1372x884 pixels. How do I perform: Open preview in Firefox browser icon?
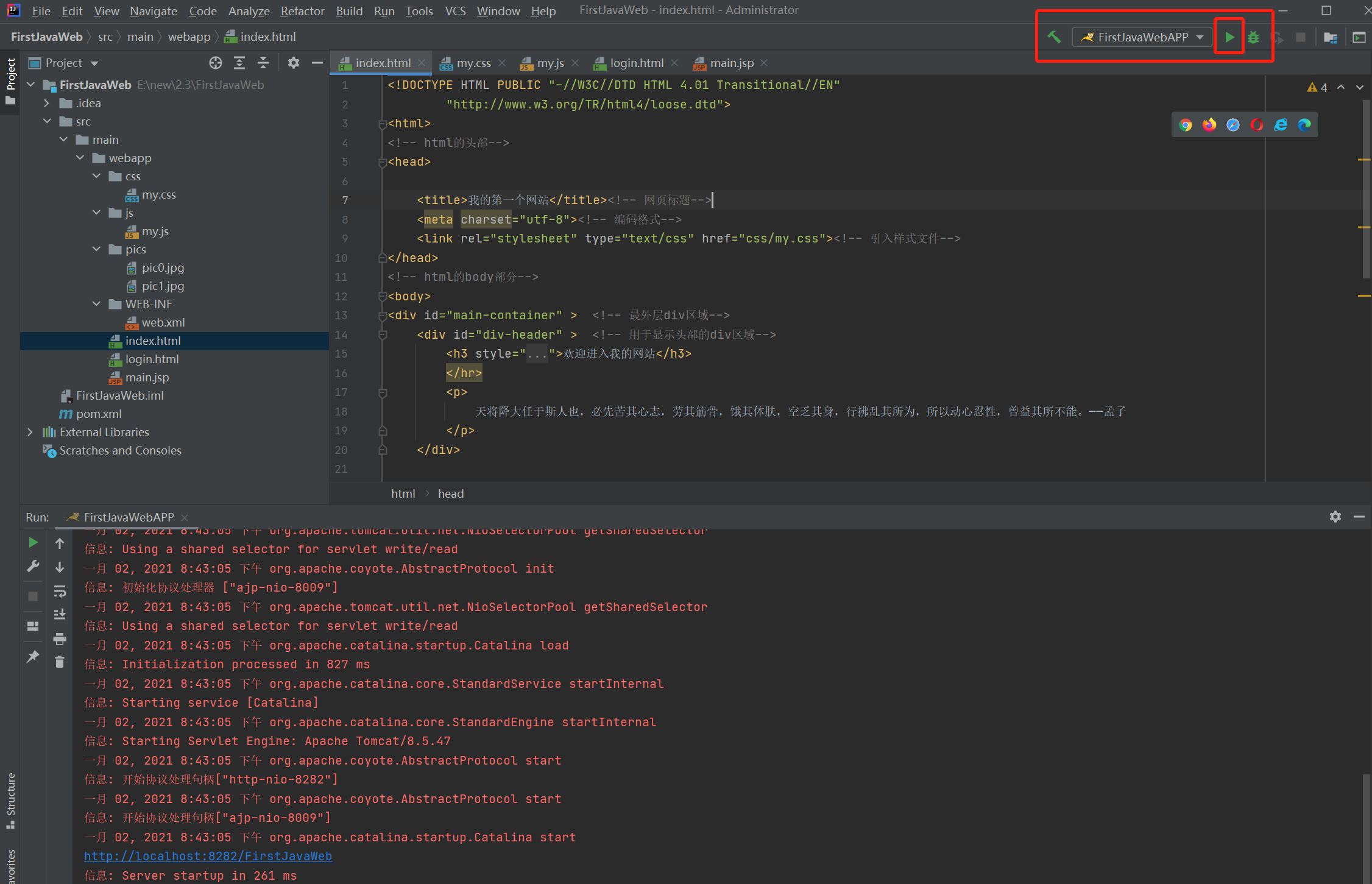1209,125
